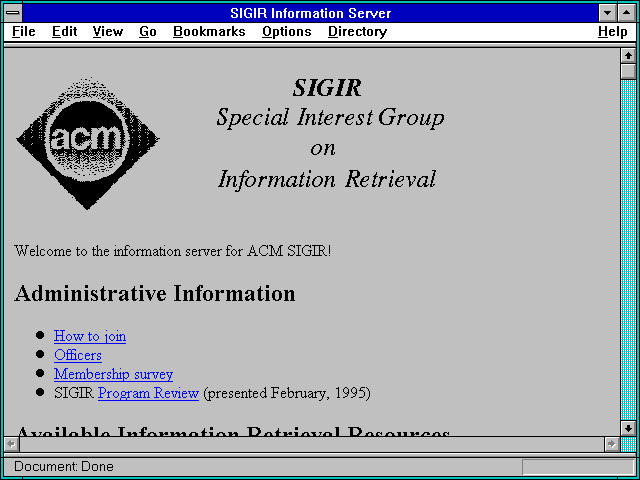
Task: Click the SIGIR Information Server title bar
Action: point(311,13)
